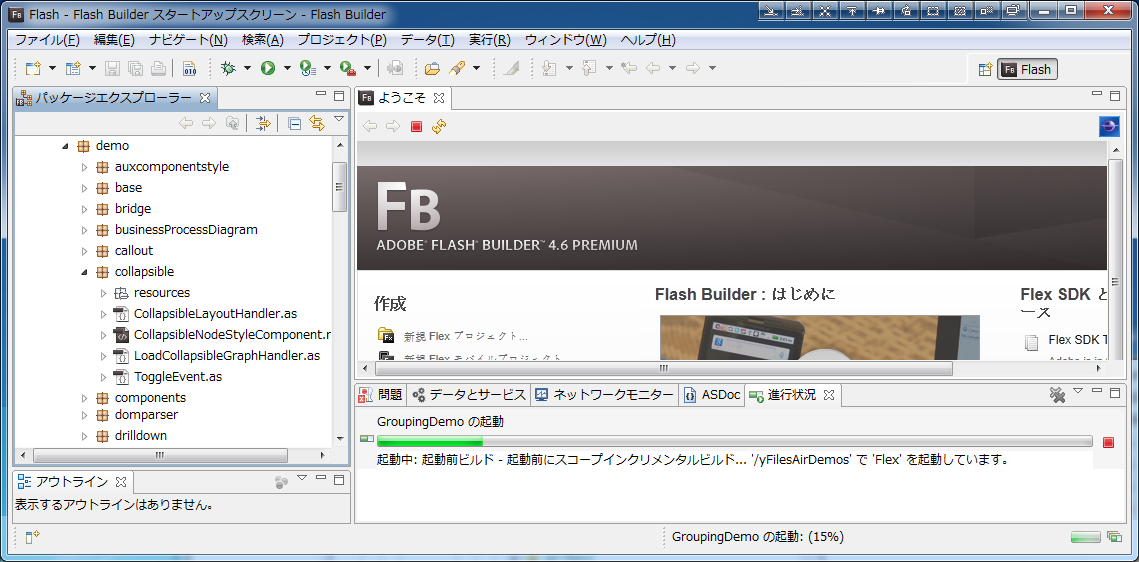Click Package Explorer's go up folder icon

coord(232,123)
